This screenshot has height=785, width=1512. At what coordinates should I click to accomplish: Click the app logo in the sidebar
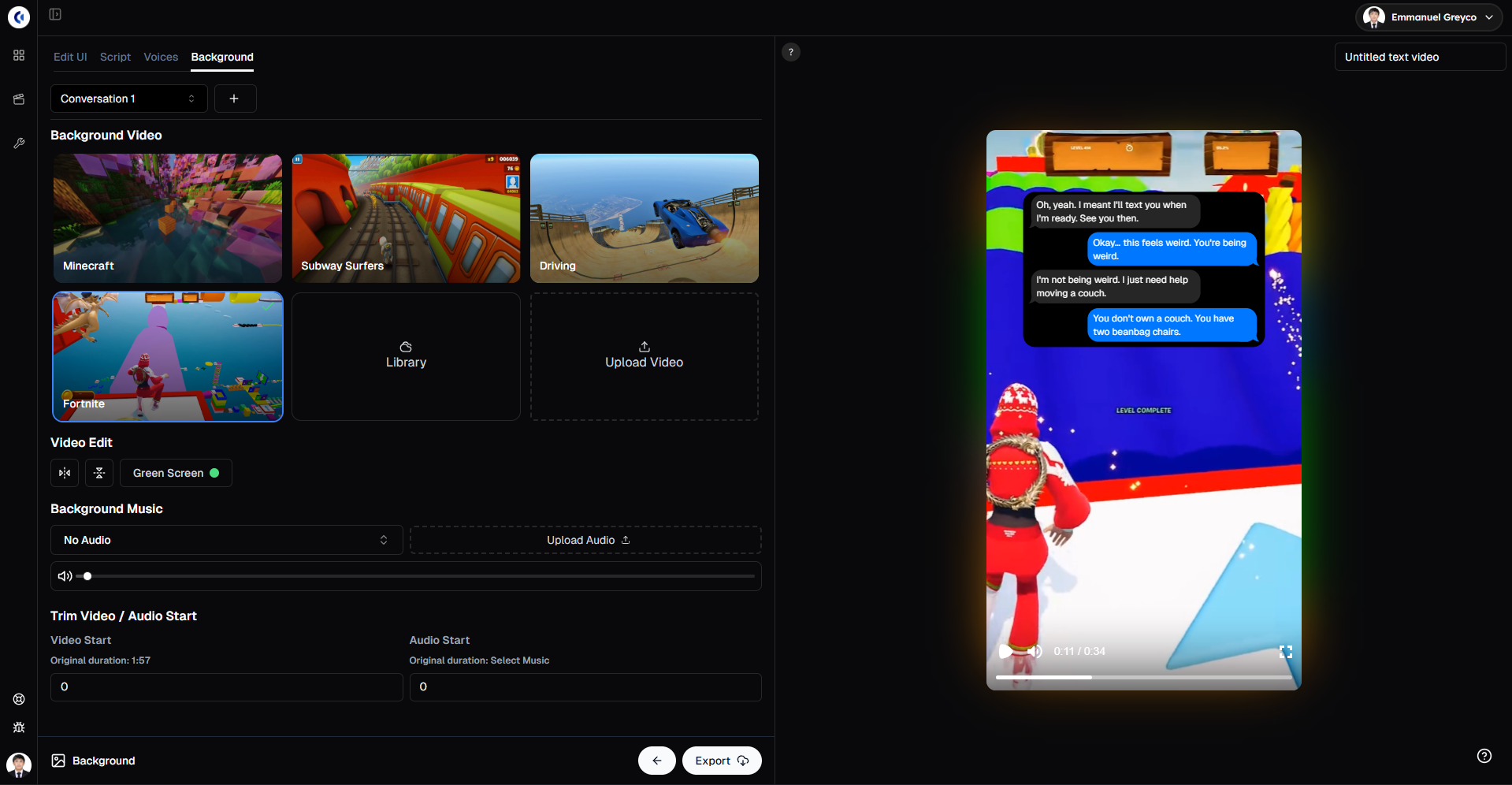click(x=19, y=17)
